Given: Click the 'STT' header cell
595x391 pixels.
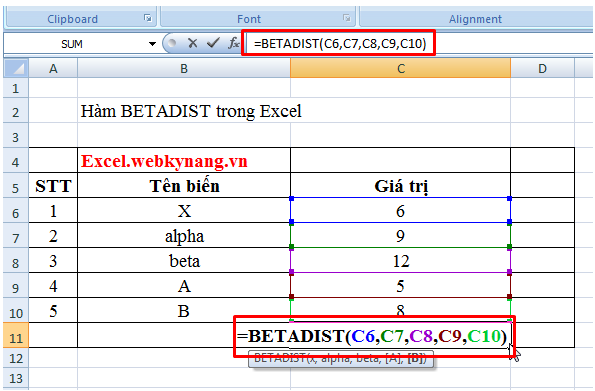Looking at the screenshot, I should 53,186.
